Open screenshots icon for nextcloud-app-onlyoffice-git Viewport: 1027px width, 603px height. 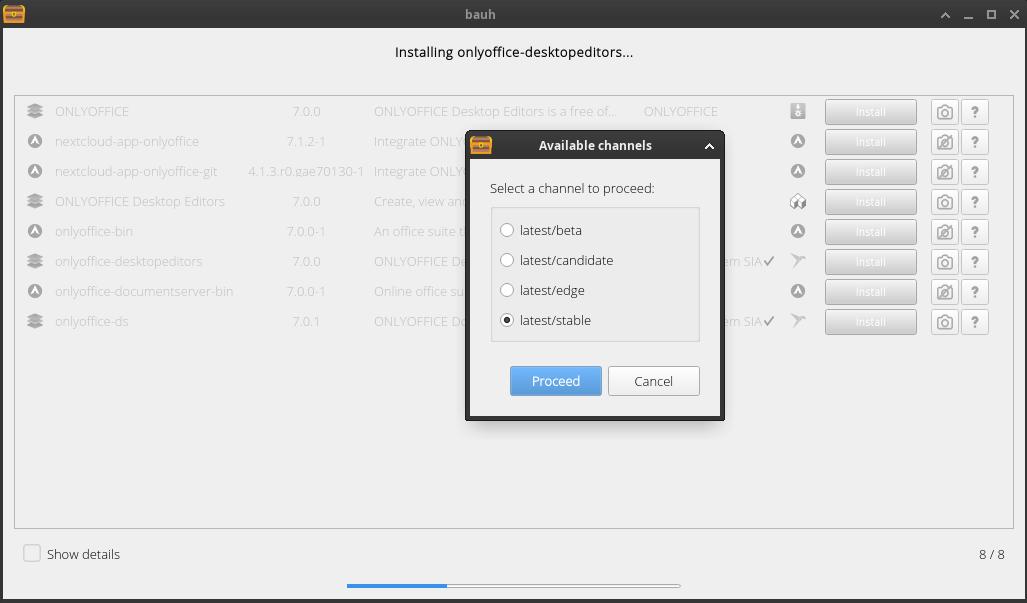(944, 172)
